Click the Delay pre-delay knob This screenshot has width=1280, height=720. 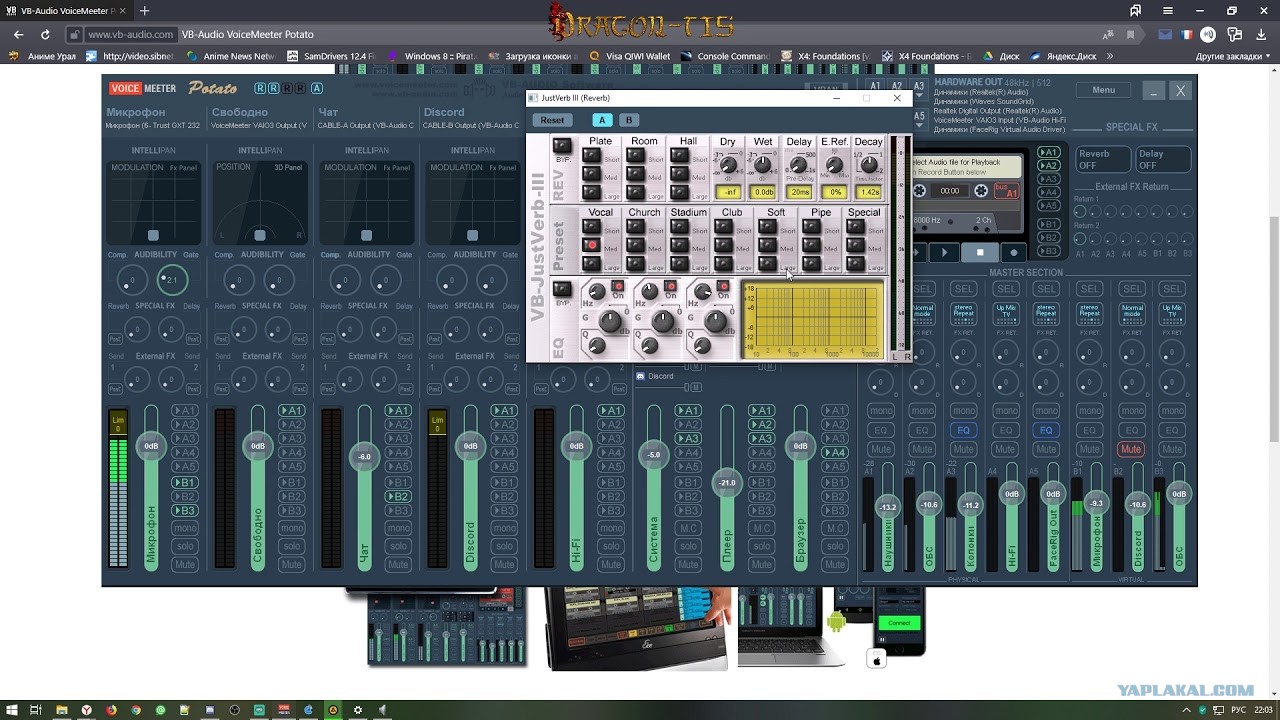tap(799, 165)
